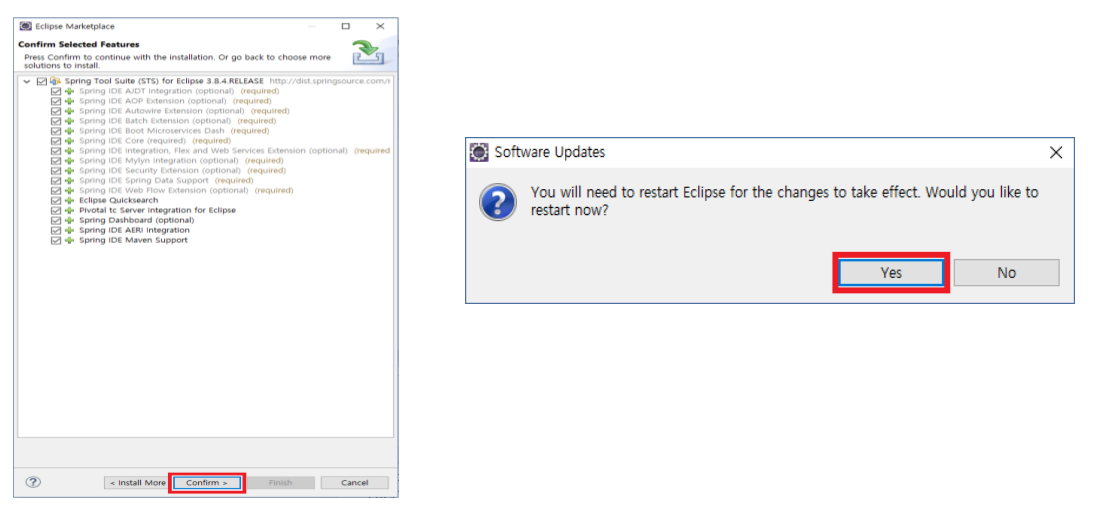Click the 'Confirm Selected Features' heading
The image size is (1099, 518).
tap(78, 44)
